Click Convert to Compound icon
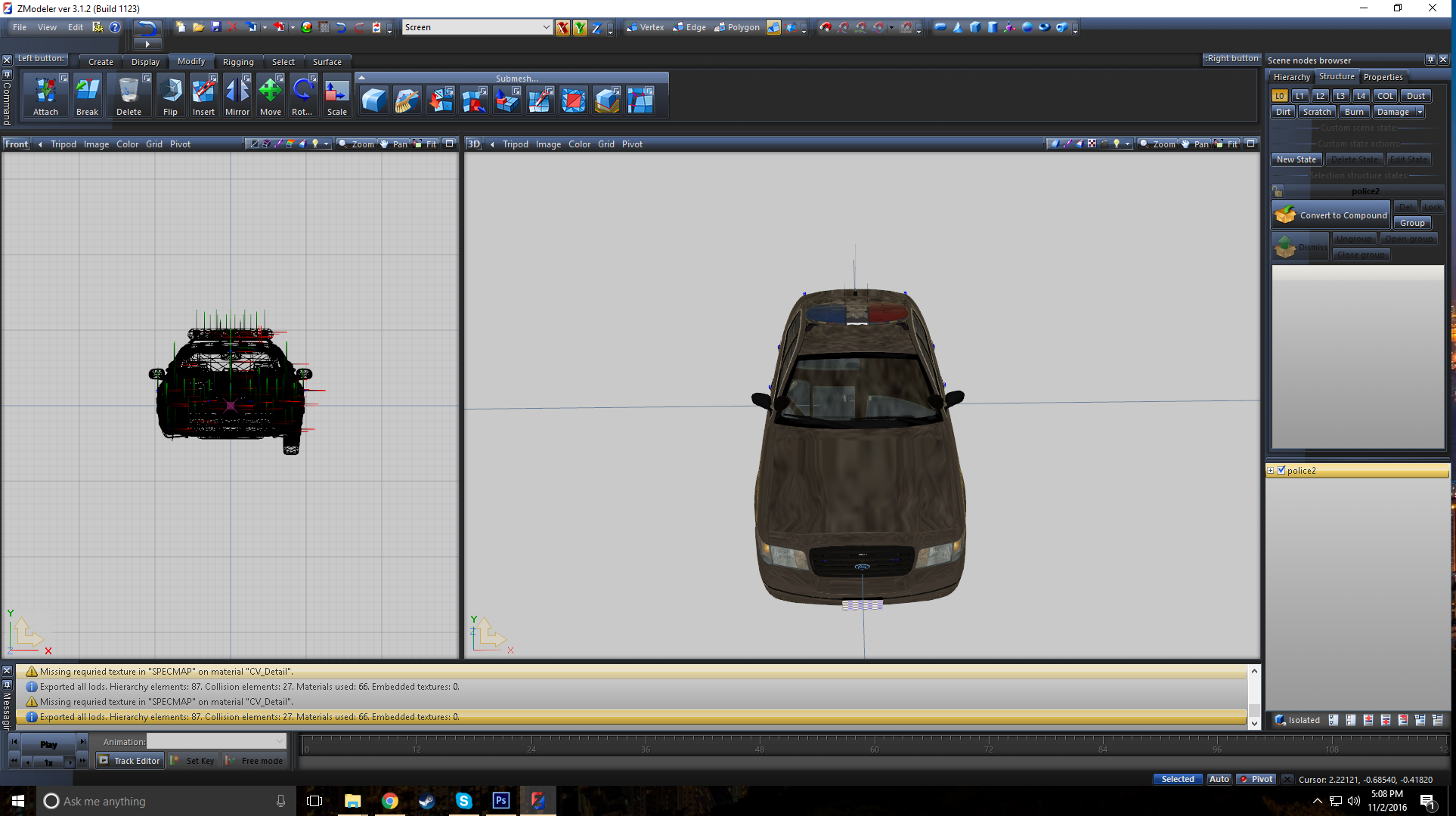The height and width of the screenshot is (816, 1456). click(1285, 215)
